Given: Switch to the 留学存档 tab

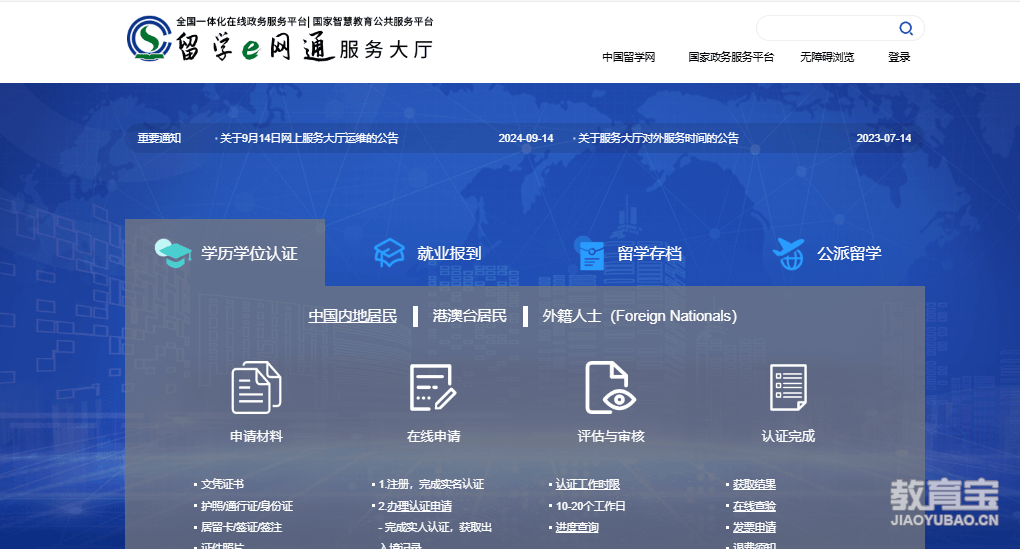Looking at the screenshot, I should click(630, 254).
